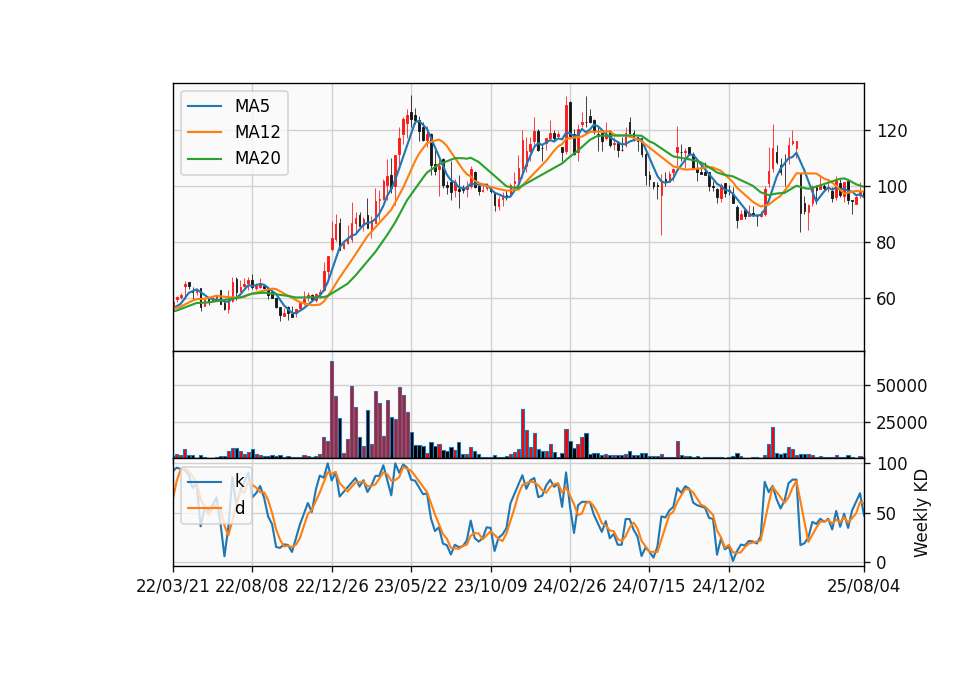Click the 22/12/26 date label
The image size is (960, 690).
pyautogui.click(x=332, y=586)
